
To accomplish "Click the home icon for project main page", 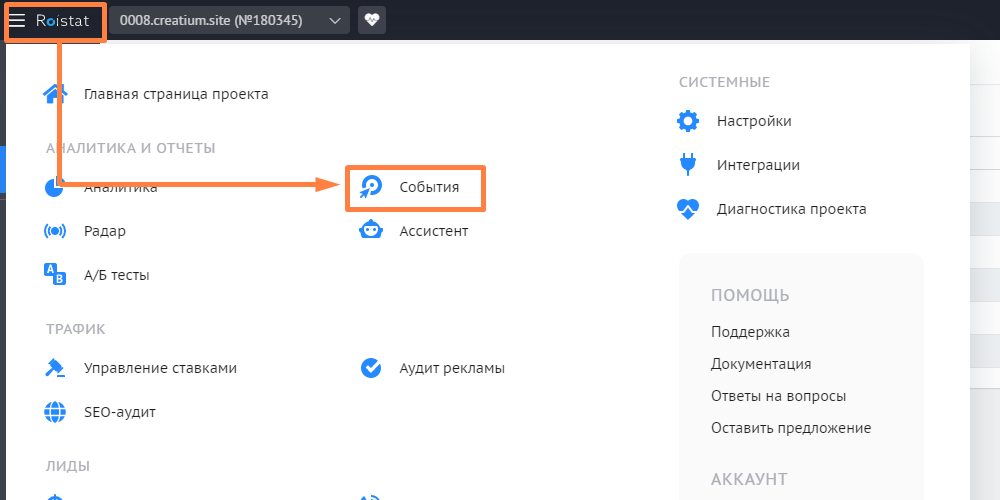I will pos(55,94).
